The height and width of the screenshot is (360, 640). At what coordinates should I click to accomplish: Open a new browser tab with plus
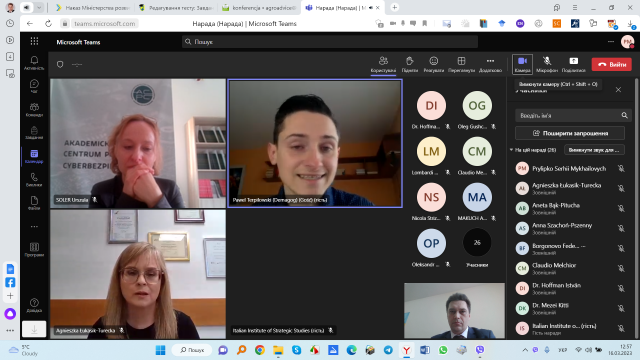pos(394,7)
